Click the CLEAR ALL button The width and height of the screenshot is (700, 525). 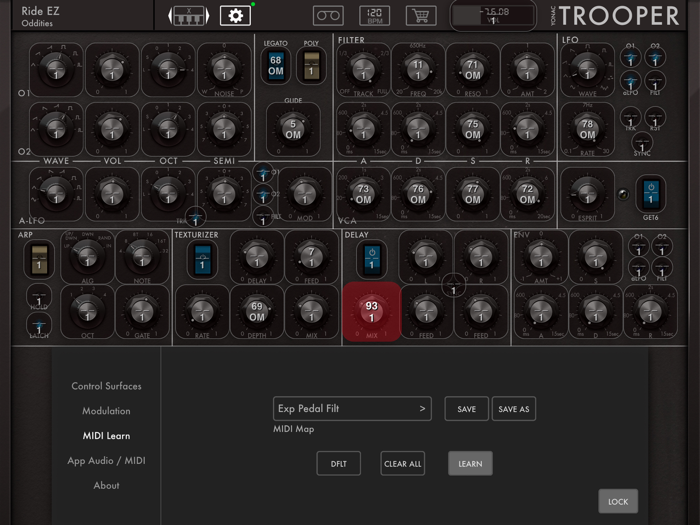coord(403,463)
